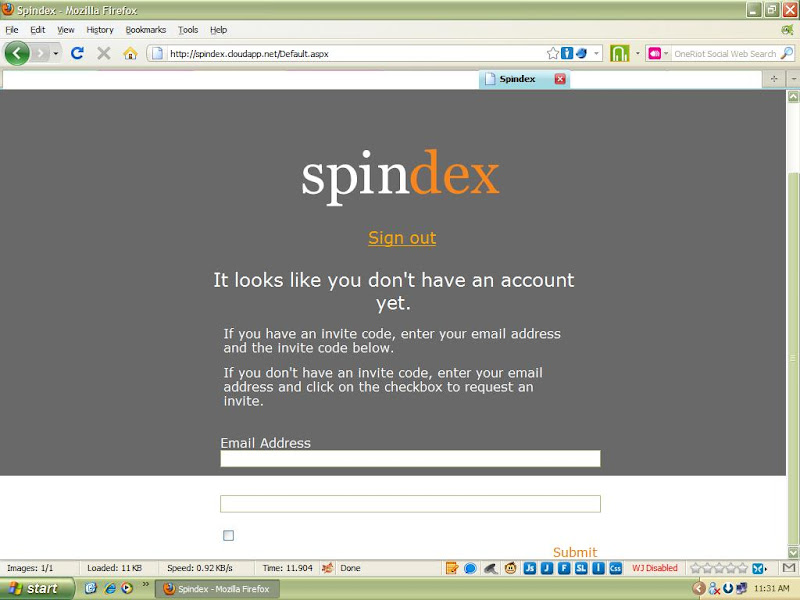Click the Submit link
This screenshot has width=800, height=600.
click(x=575, y=552)
